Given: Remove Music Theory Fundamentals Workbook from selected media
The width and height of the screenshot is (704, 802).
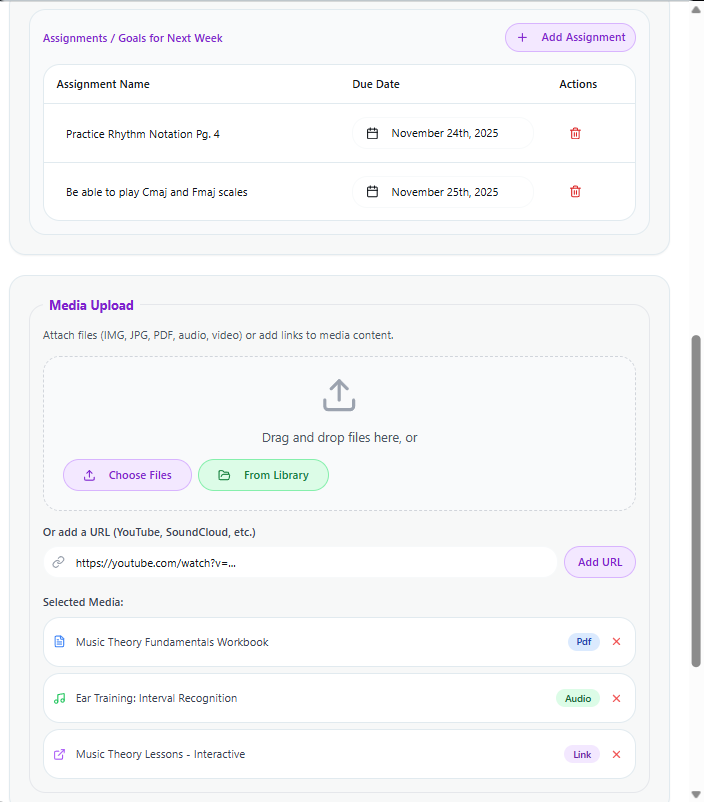Looking at the screenshot, I should [x=616, y=642].
